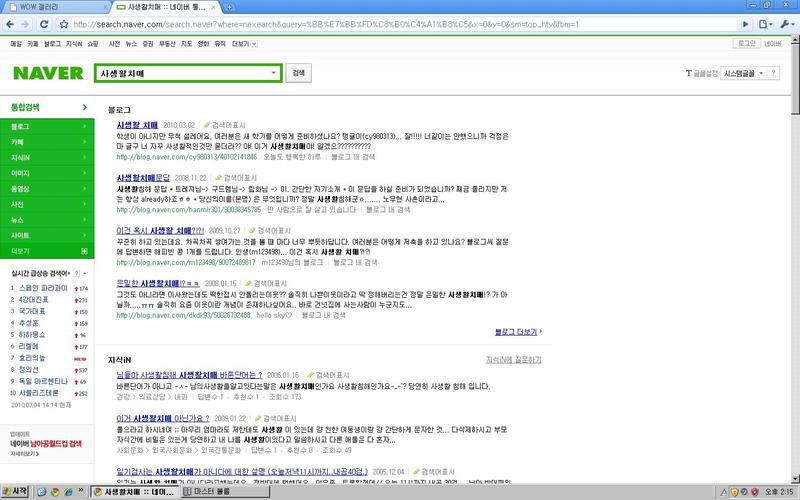Click the 검색어표시 highlighter dated 2010.03.02
This screenshot has height=500, width=800.
(x=224, y=125)
